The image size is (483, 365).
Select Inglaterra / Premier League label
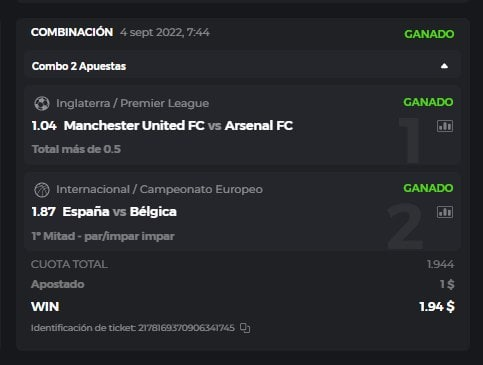(133, 103)
